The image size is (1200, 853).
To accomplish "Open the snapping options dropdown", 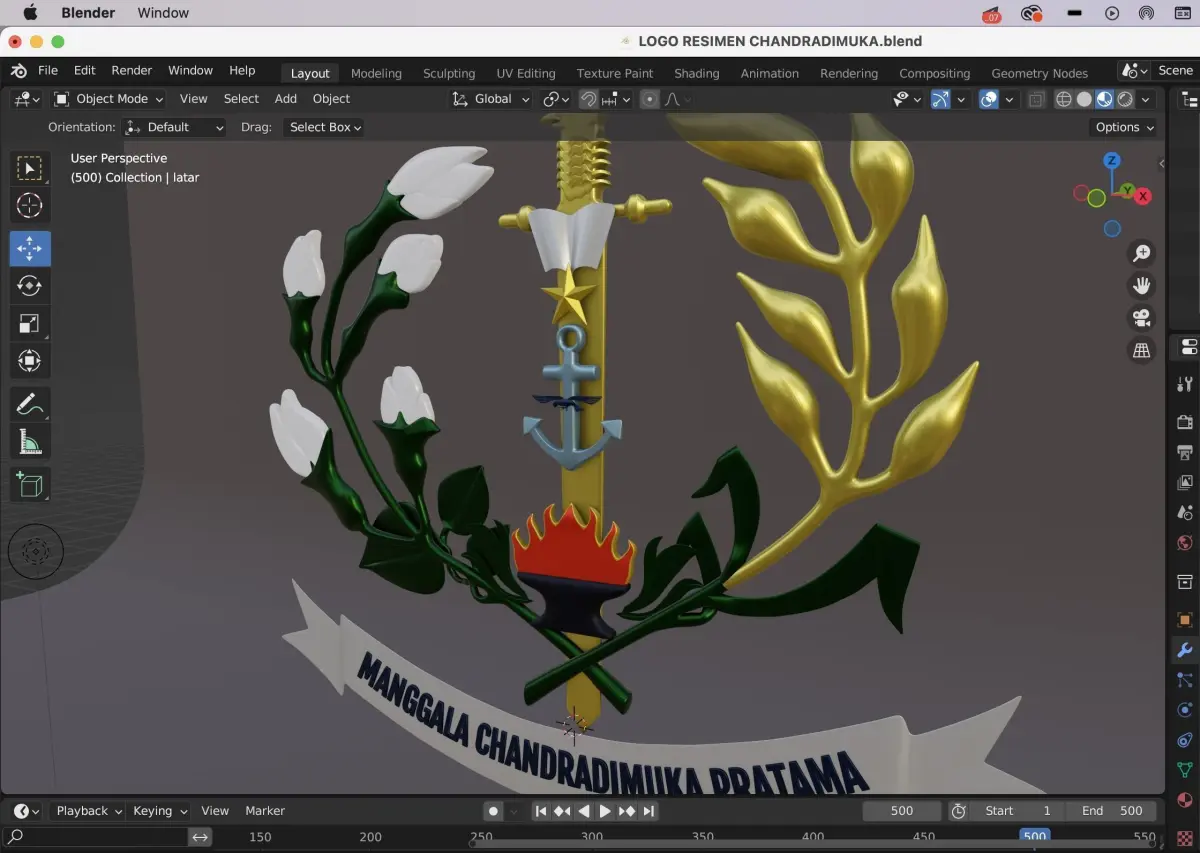I will 615,99.
